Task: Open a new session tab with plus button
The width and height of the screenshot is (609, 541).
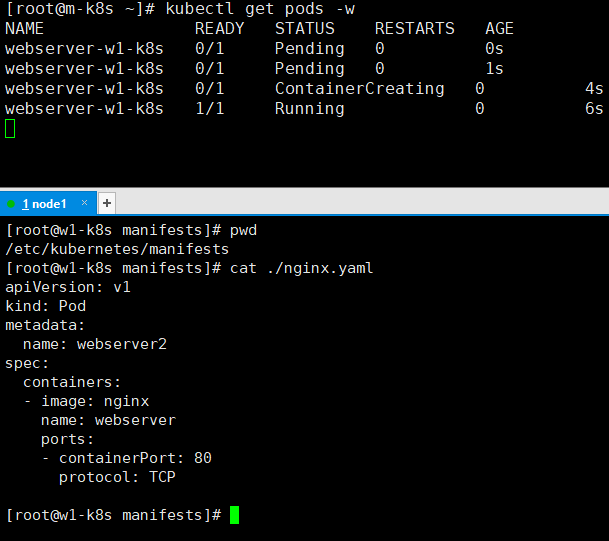Action: coord(107,203)
